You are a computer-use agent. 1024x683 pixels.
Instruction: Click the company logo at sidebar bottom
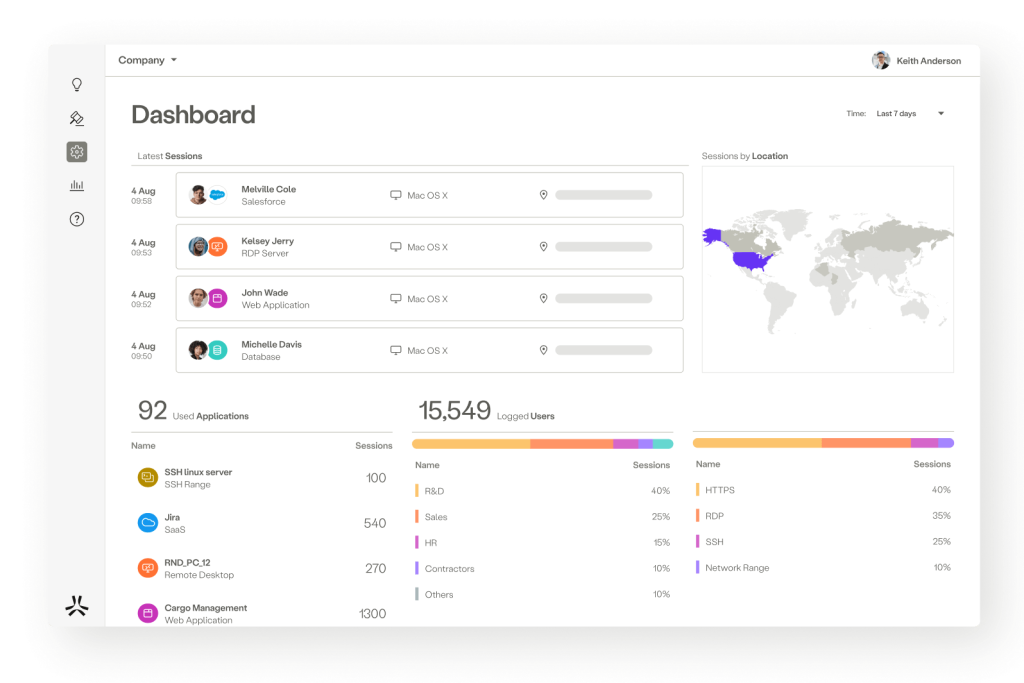(77, 606)
